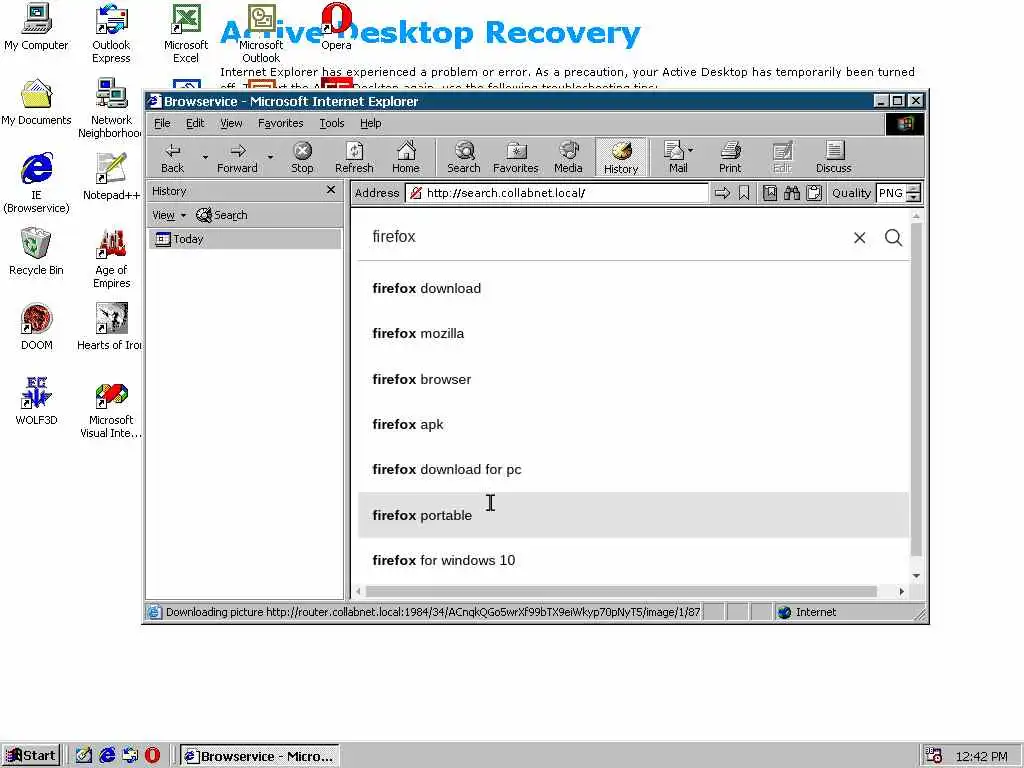Click the vertical scrollbar down arrow
The image size is (1024, 768).
(x=916, y=575)
